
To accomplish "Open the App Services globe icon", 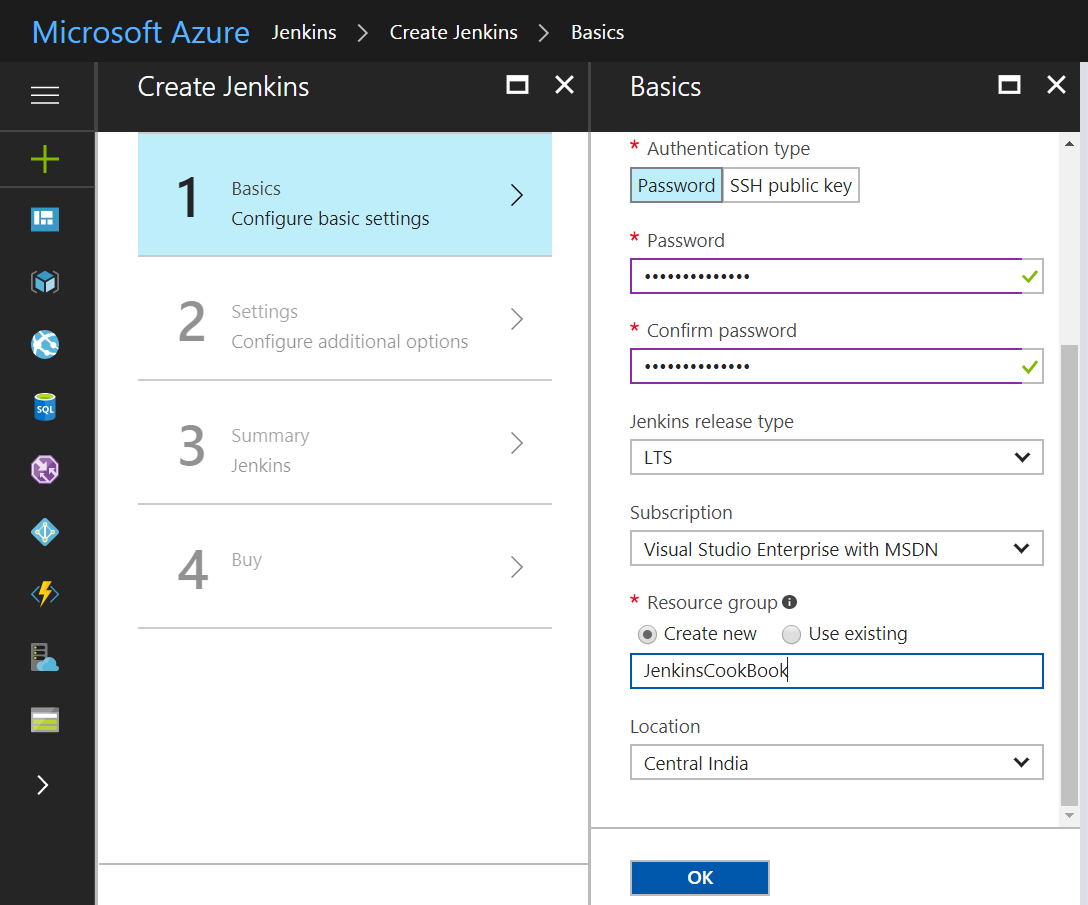I will pos(45,344).
